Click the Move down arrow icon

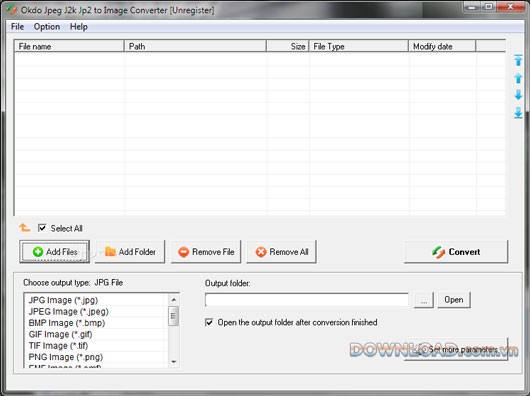coord(518,95)
